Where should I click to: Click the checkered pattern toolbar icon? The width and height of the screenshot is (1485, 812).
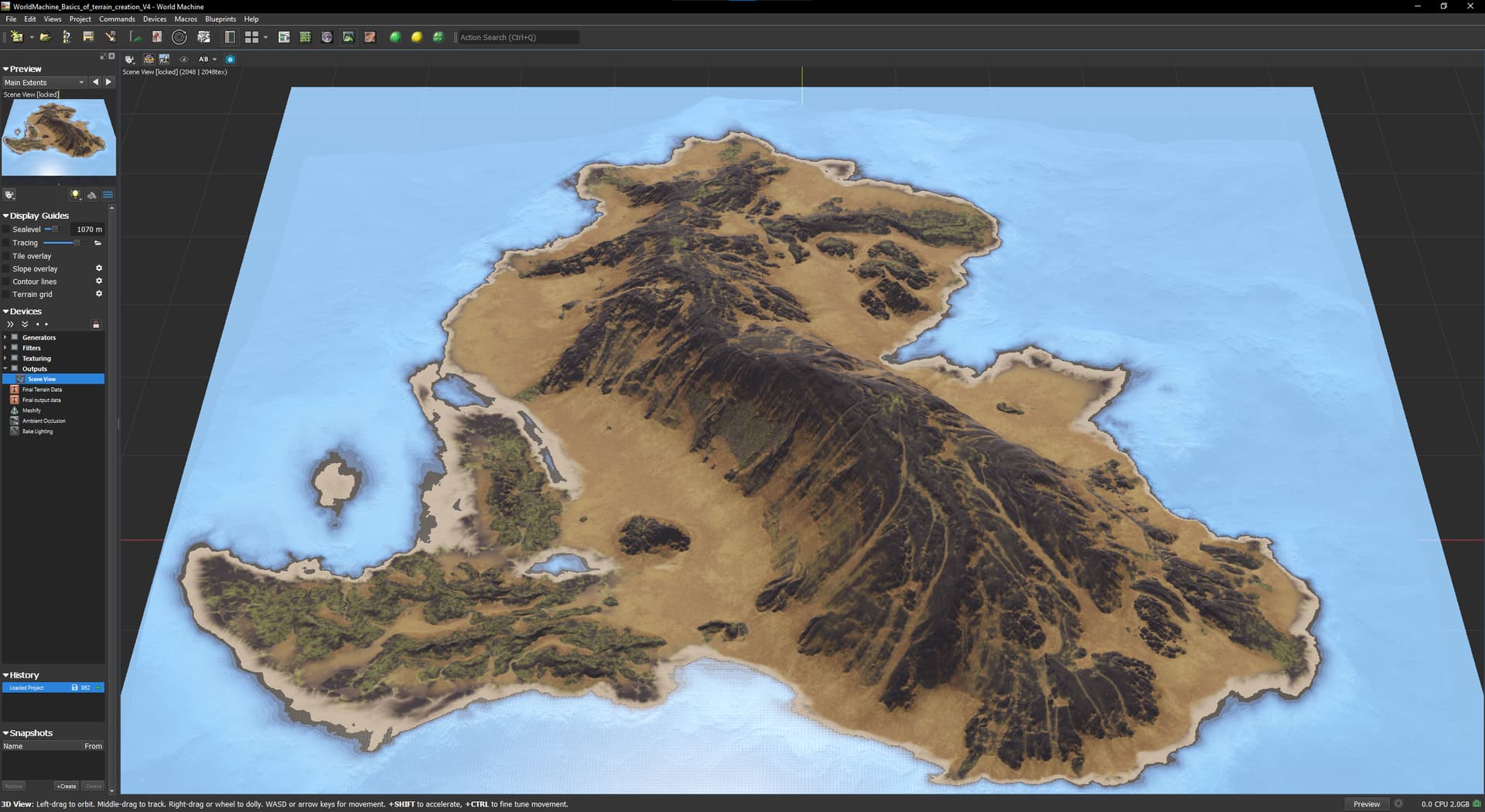coord(204,37)
